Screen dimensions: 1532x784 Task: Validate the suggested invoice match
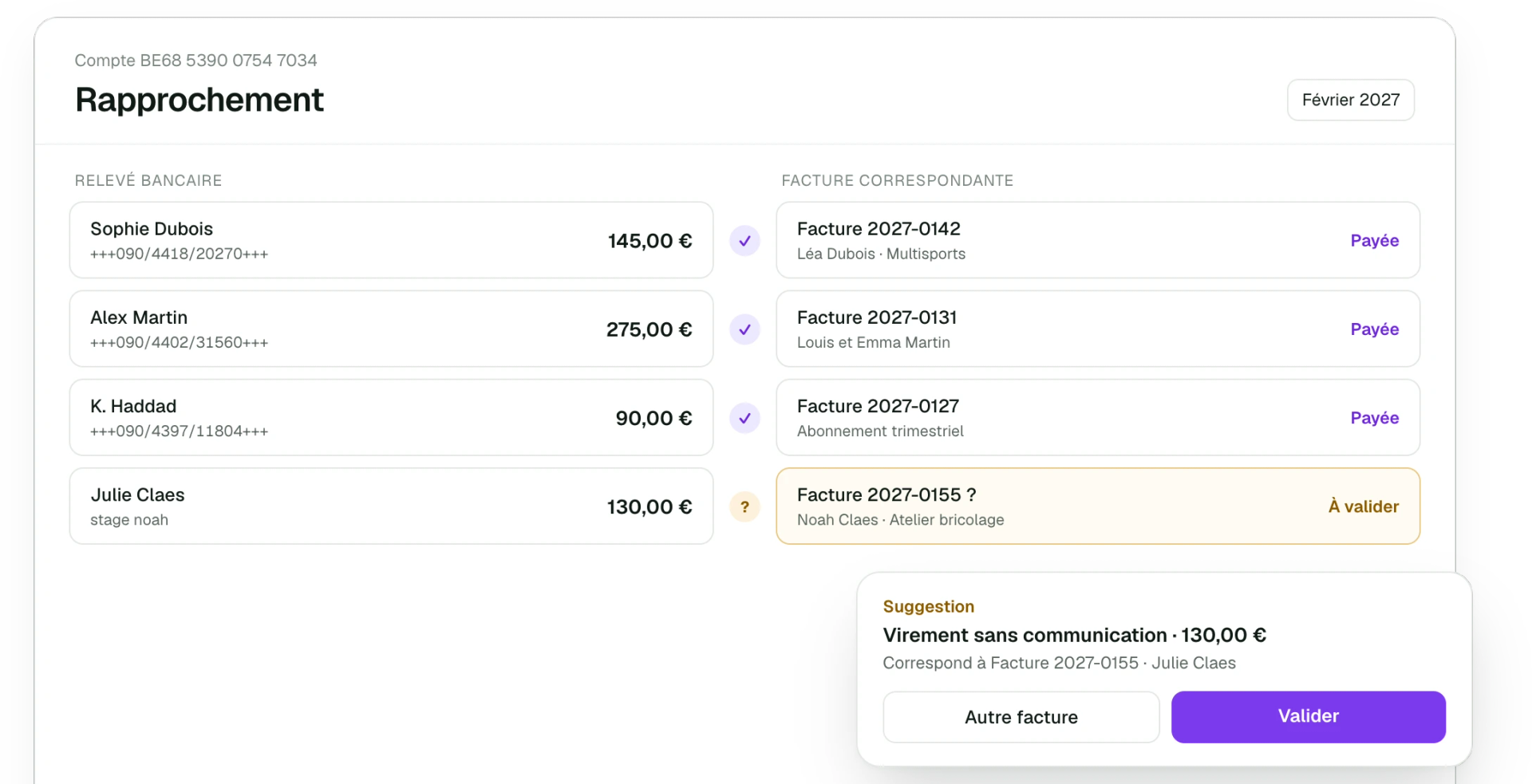[1308, 716]
